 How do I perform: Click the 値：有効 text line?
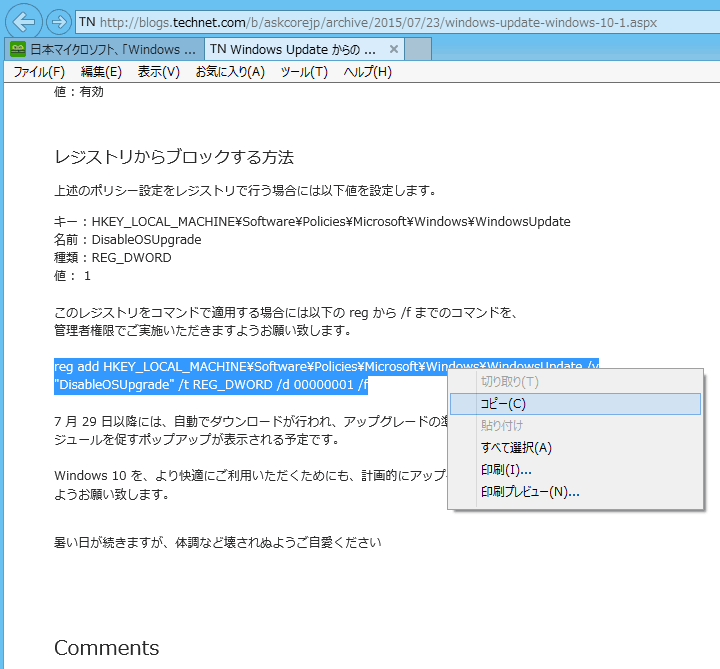click(79, 92)
